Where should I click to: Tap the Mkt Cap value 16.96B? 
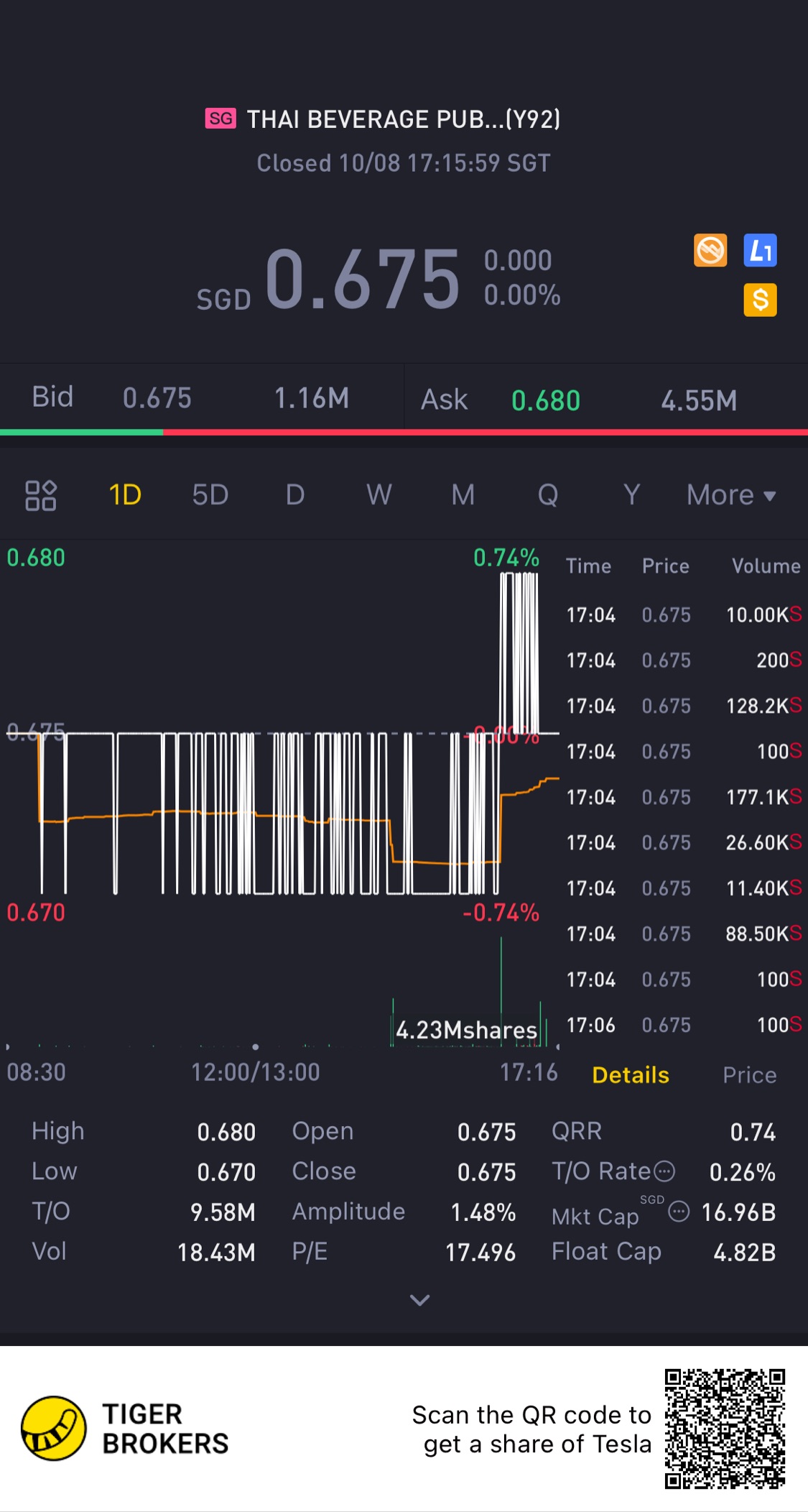click(x=738, y=1213)
